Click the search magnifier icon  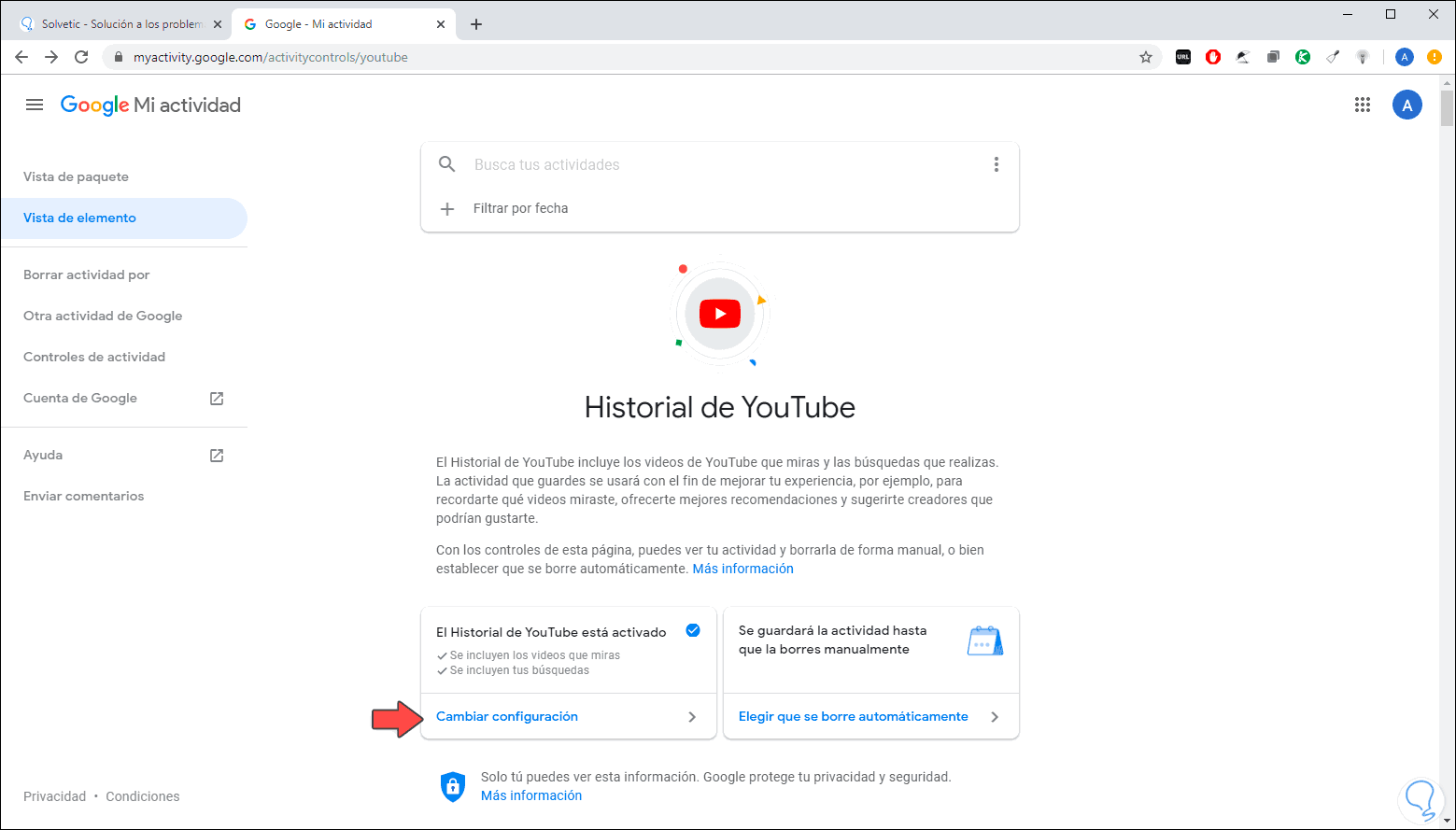tap(447, 164)
